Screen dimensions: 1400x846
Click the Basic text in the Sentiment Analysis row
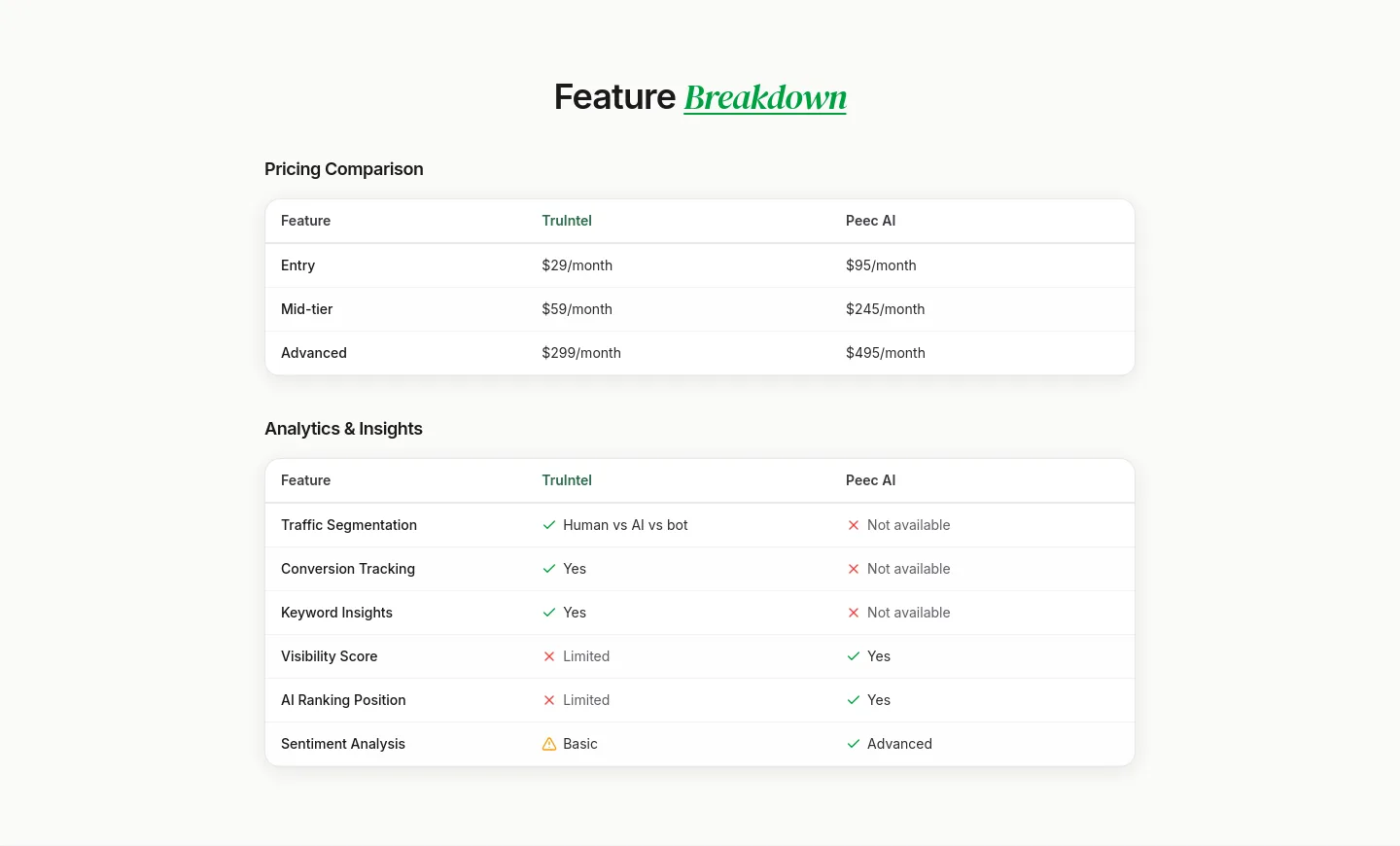[x=580, y=744]
